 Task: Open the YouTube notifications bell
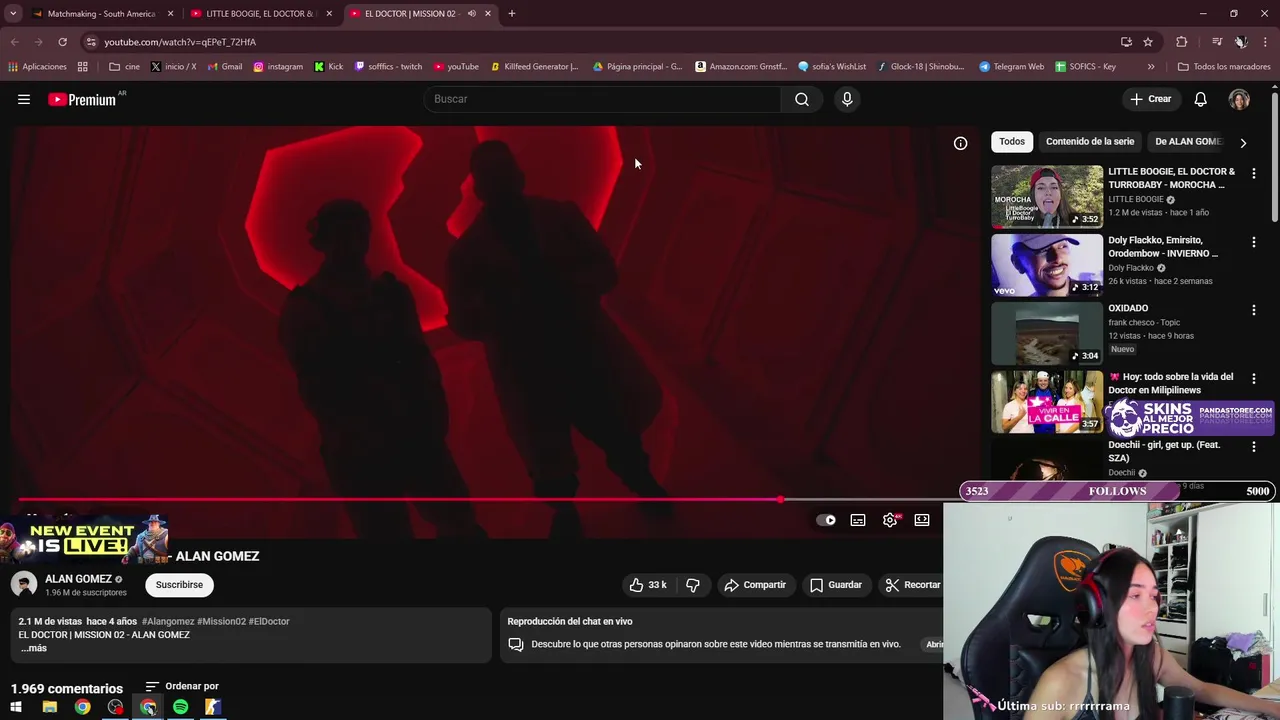pyautogui.click(x=1200, y=99)
